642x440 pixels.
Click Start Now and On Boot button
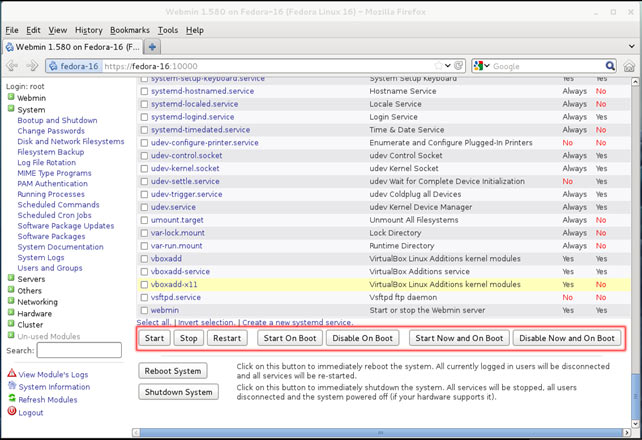(x=459, y=338)
